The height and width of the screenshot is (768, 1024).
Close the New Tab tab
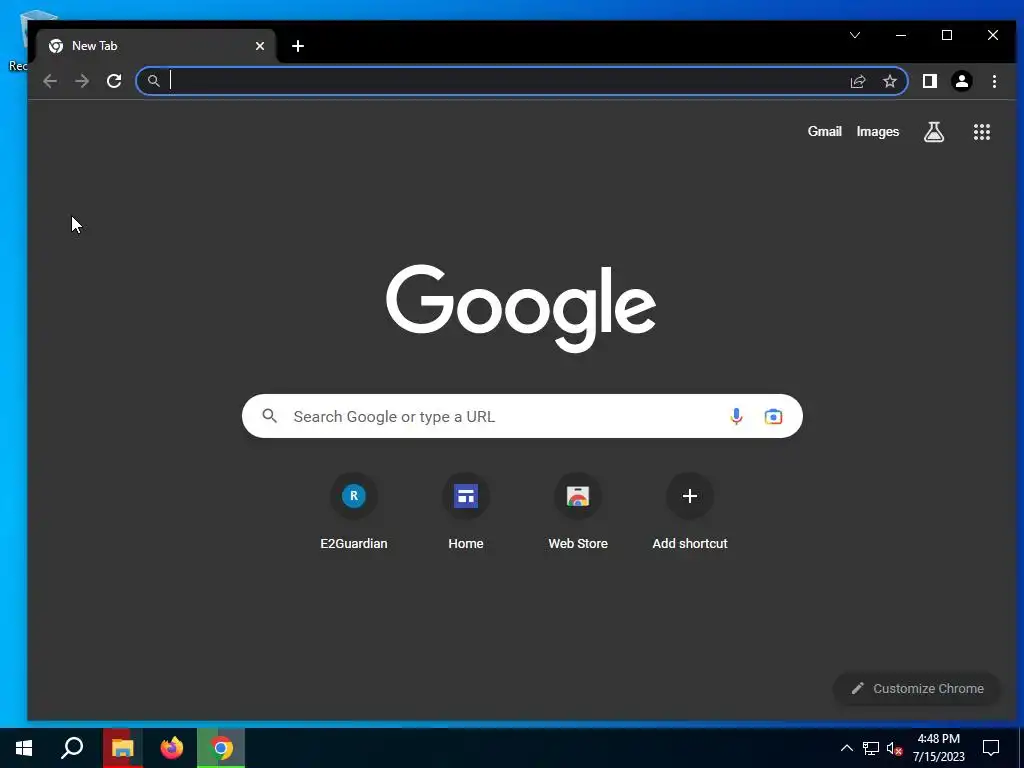pos(260,46)
